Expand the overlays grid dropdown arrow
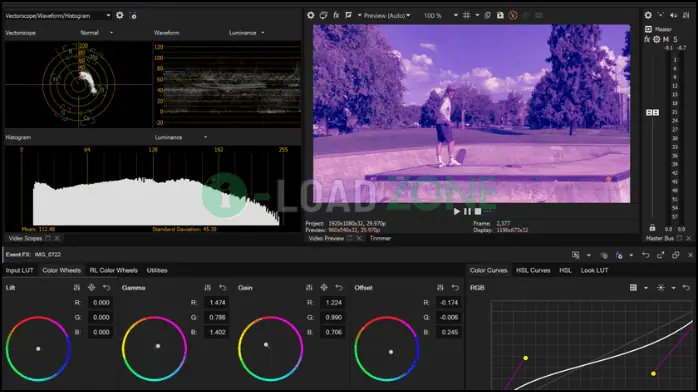The width and height of the screenshot is (698, 392). click(x=477, y=15)
